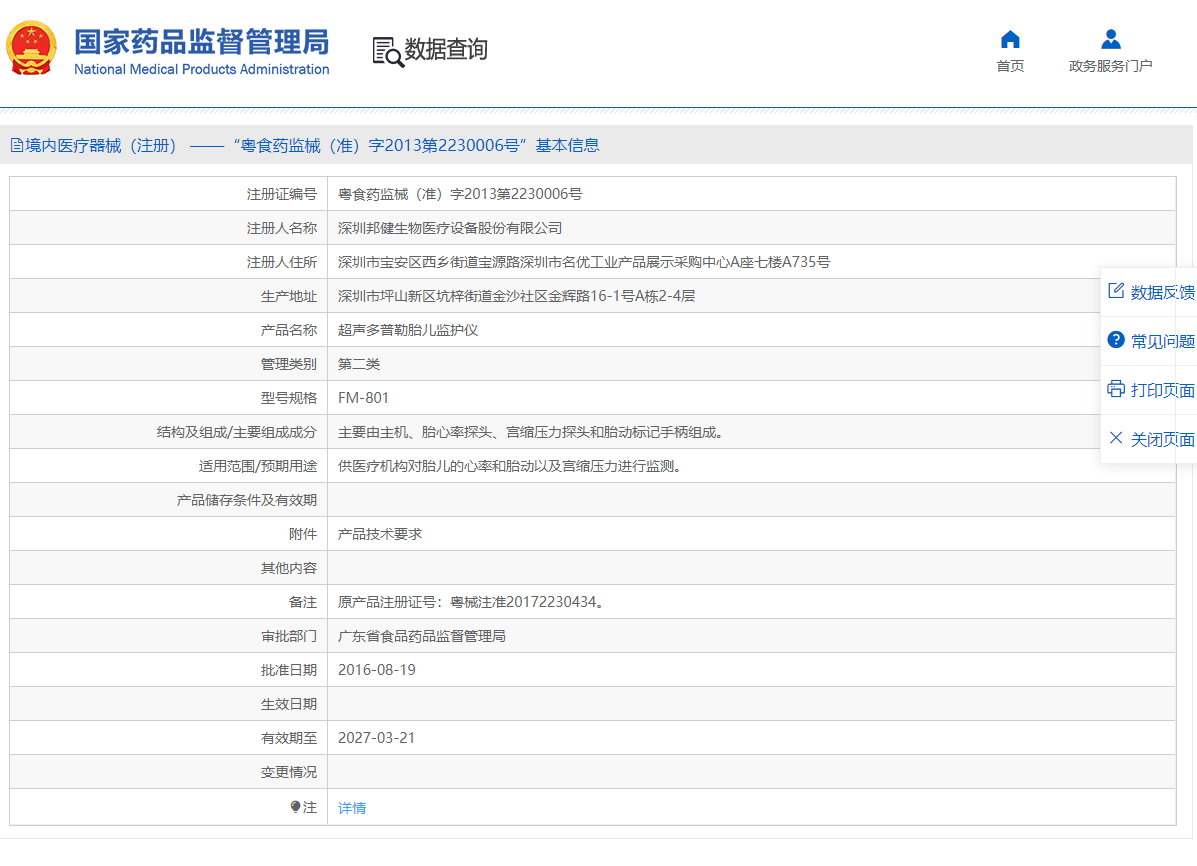
Task: Click the 数据反馈 edit pencil icon
Action: (1116, 291)
